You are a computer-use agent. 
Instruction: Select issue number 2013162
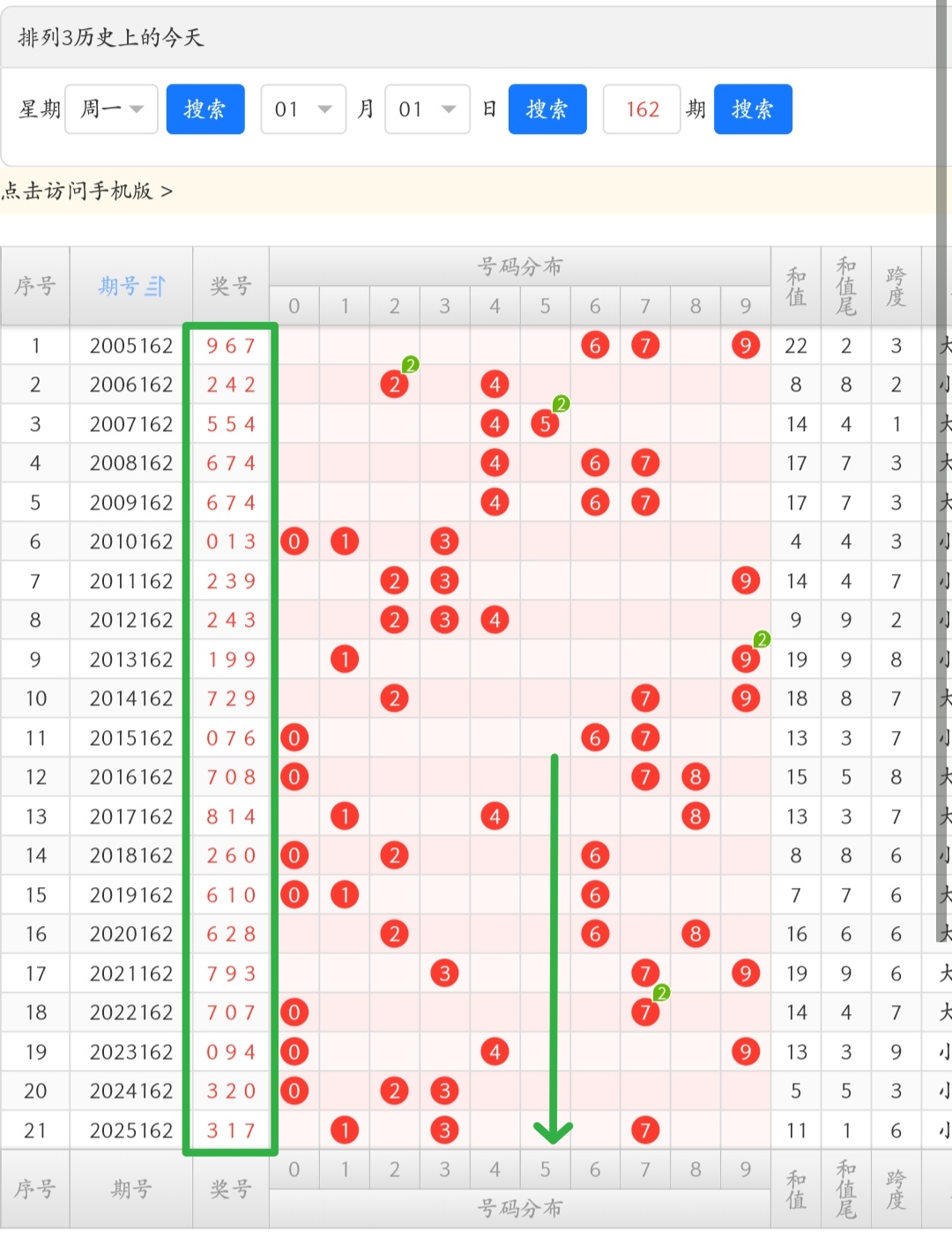[x=131, y=660]
